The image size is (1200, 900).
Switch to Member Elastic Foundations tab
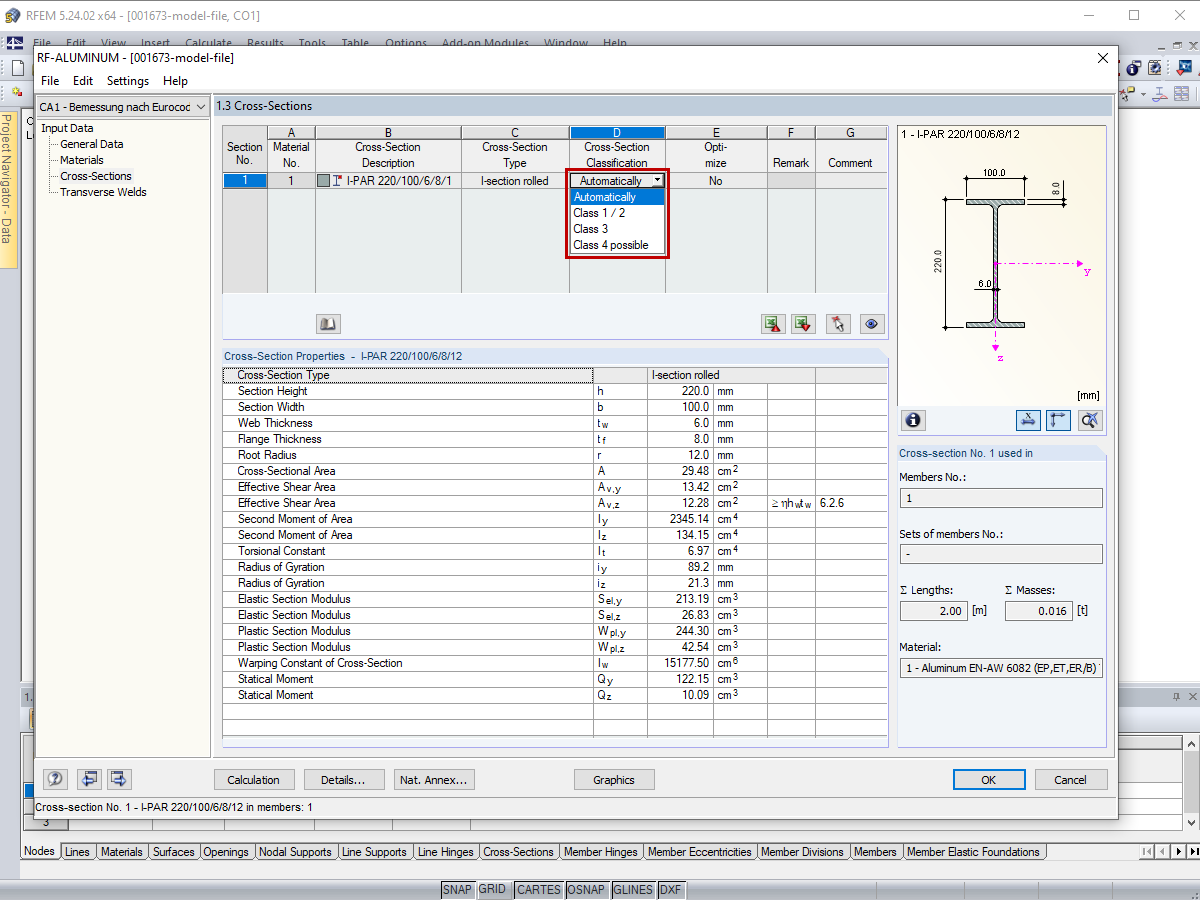pos(974,852)
